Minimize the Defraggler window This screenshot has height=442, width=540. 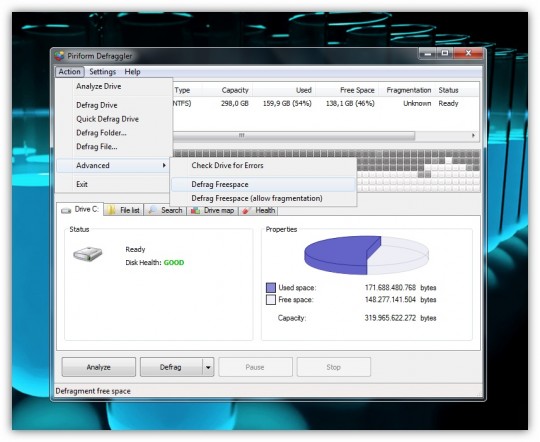tap(428, 53)
